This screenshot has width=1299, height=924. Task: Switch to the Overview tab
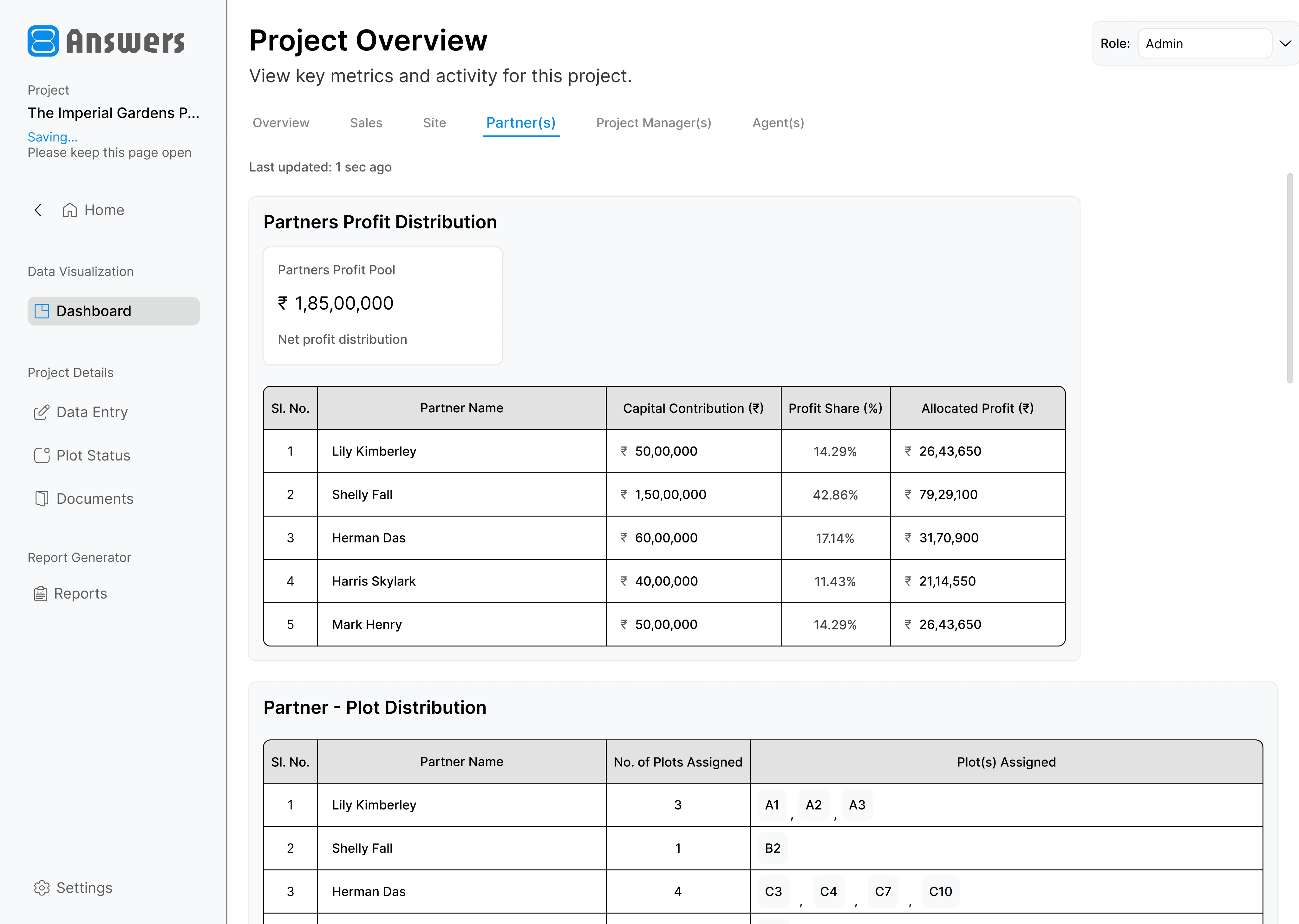click(281, 123)
